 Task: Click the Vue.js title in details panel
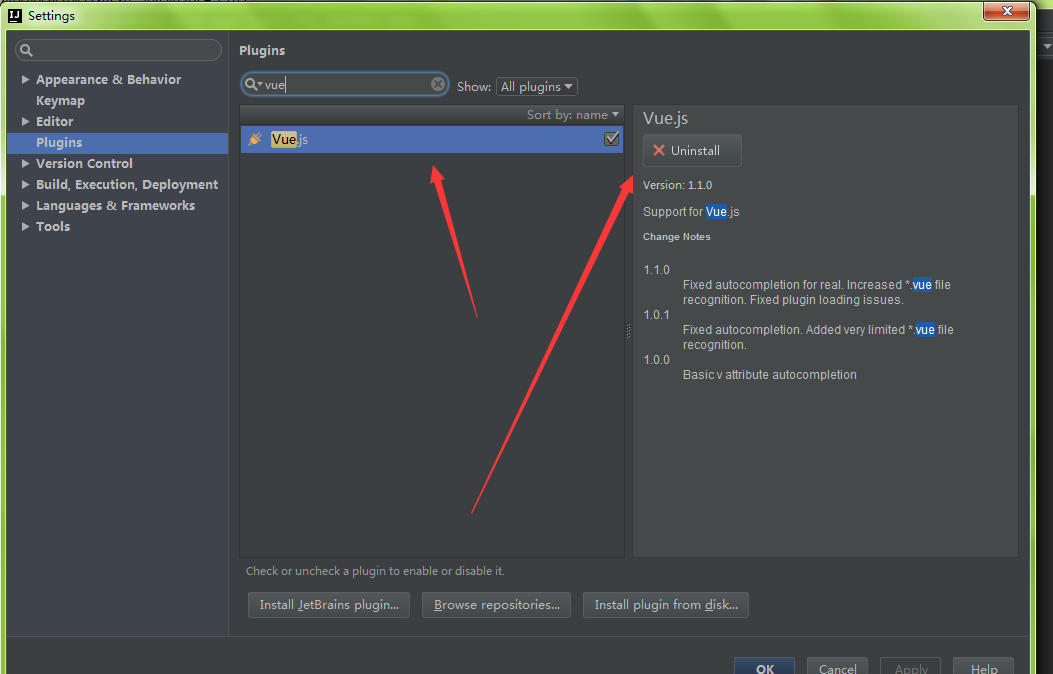tap(666, 119)
